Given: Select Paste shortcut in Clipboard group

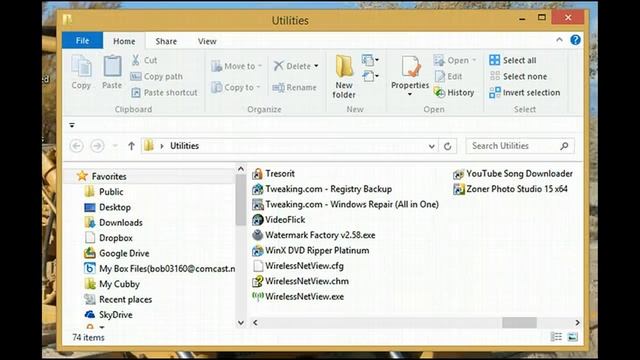Looking at the screenshot, I should tap(164, 93).
